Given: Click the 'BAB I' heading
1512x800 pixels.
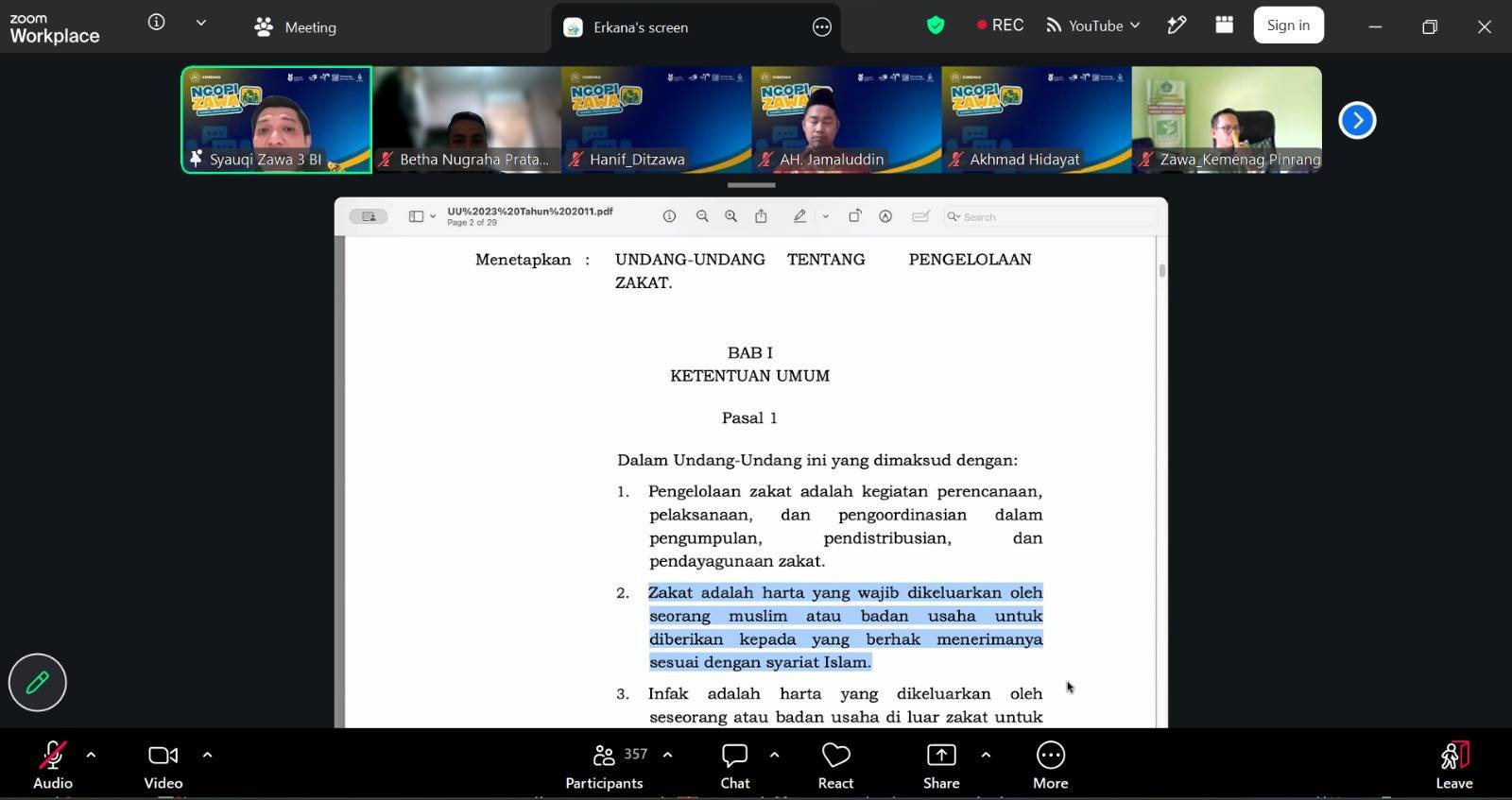Looking at the screenshot, I should pos(750,352).
